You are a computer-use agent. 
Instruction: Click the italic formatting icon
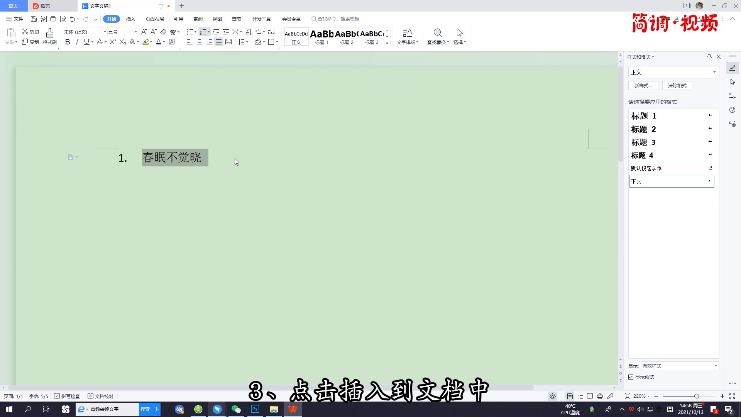(78, 43)
